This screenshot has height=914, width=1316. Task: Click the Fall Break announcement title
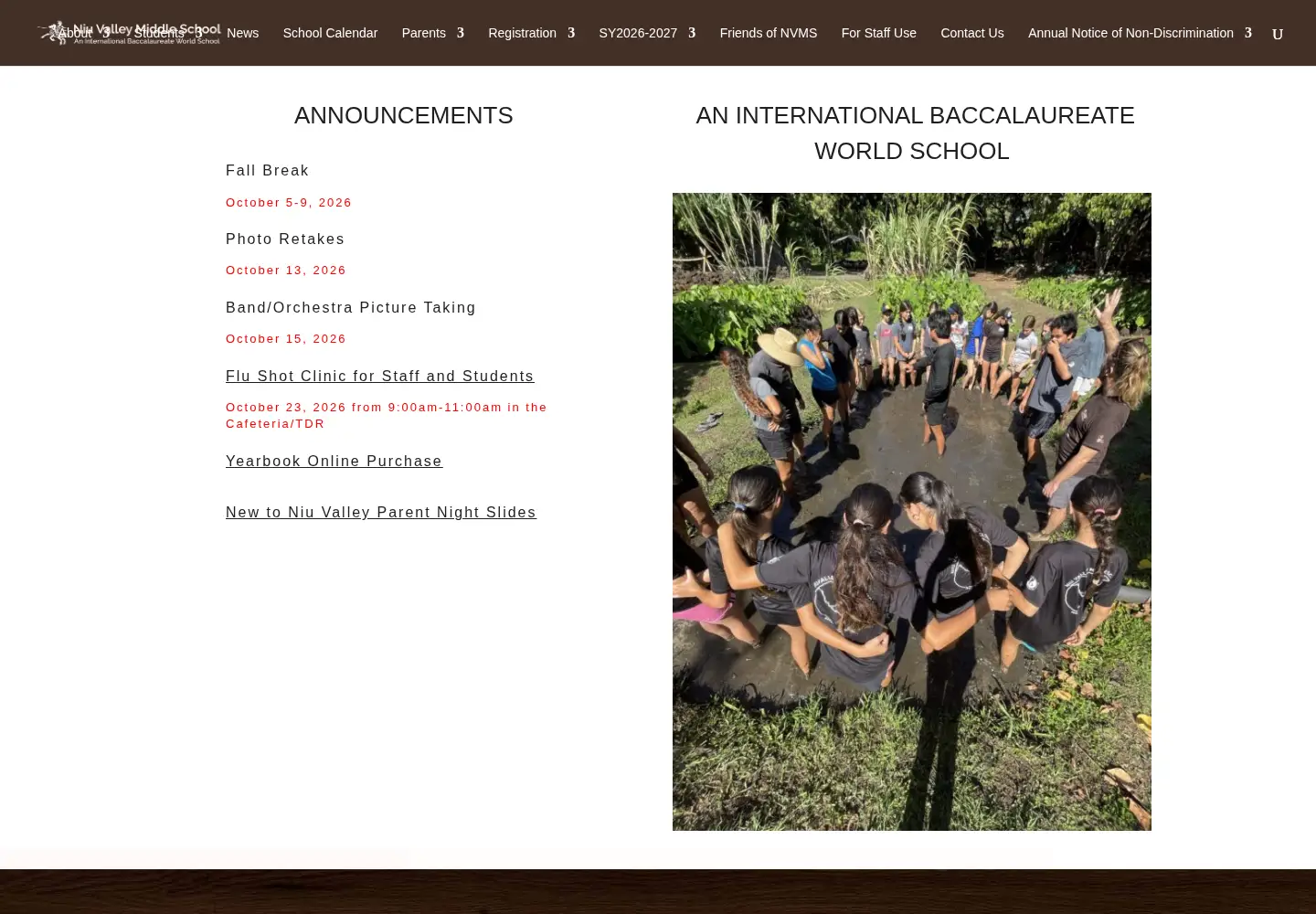[267, 171]
